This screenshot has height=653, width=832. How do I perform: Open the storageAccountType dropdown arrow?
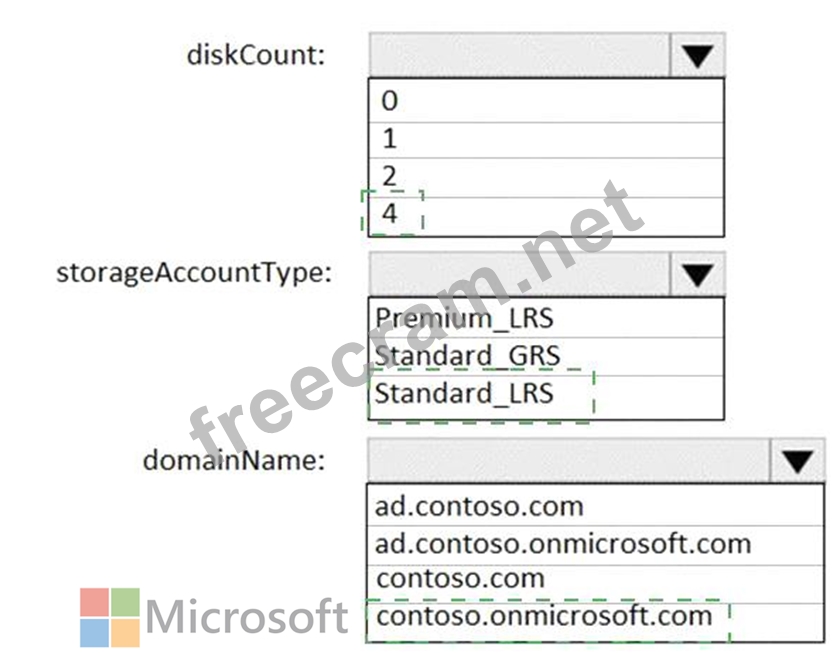pos(697,273)
